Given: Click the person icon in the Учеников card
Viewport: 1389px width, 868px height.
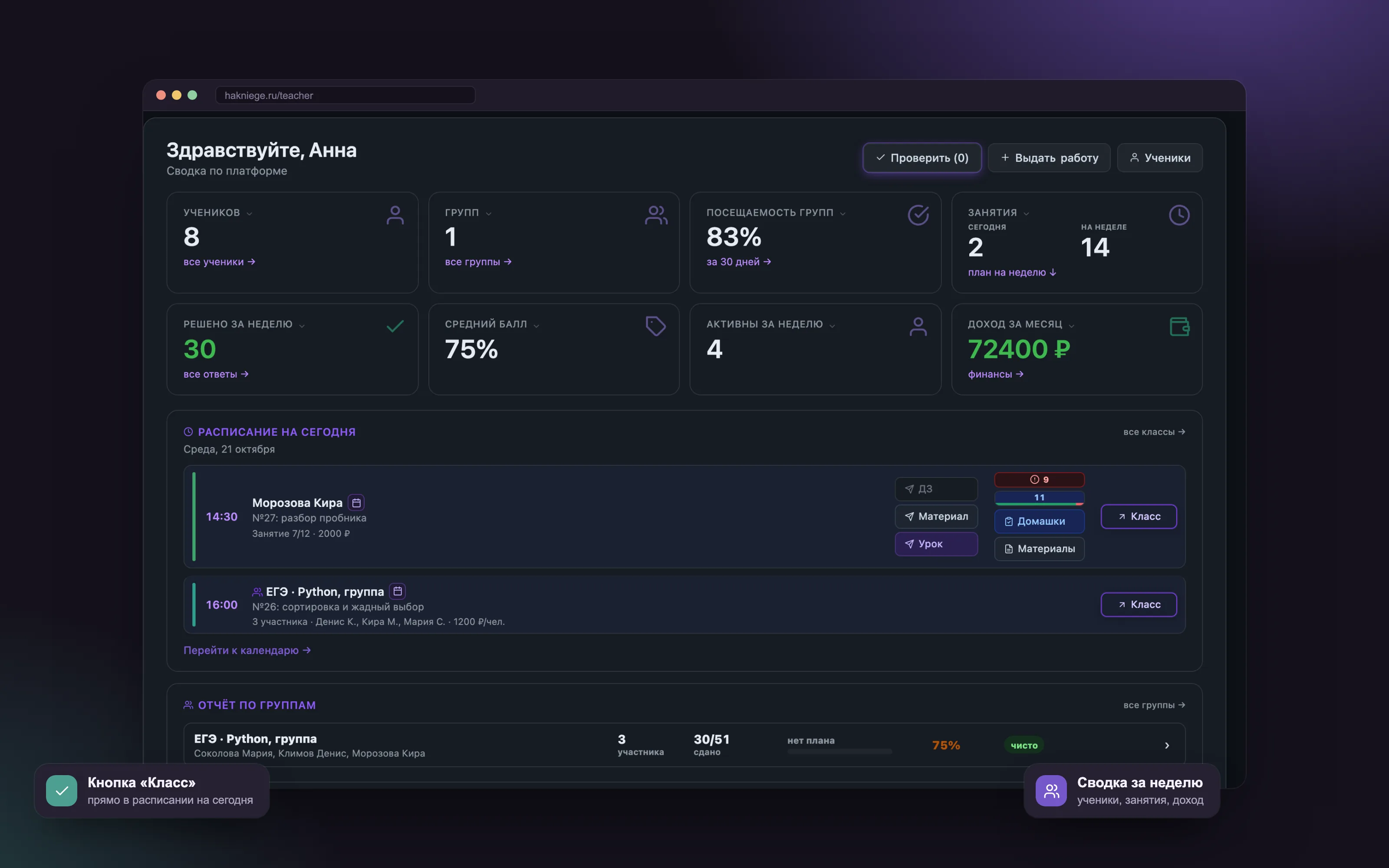Looking at the screenshot, I should pos(395,215).
